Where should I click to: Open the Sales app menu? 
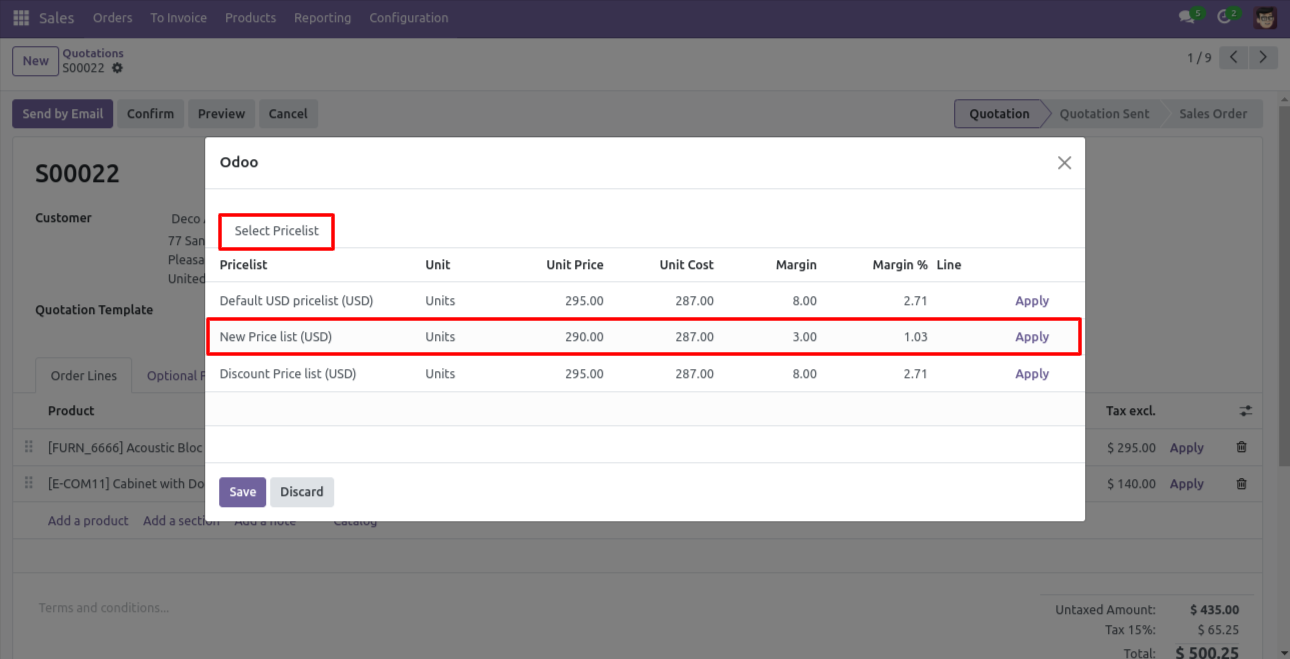(57, 18)
